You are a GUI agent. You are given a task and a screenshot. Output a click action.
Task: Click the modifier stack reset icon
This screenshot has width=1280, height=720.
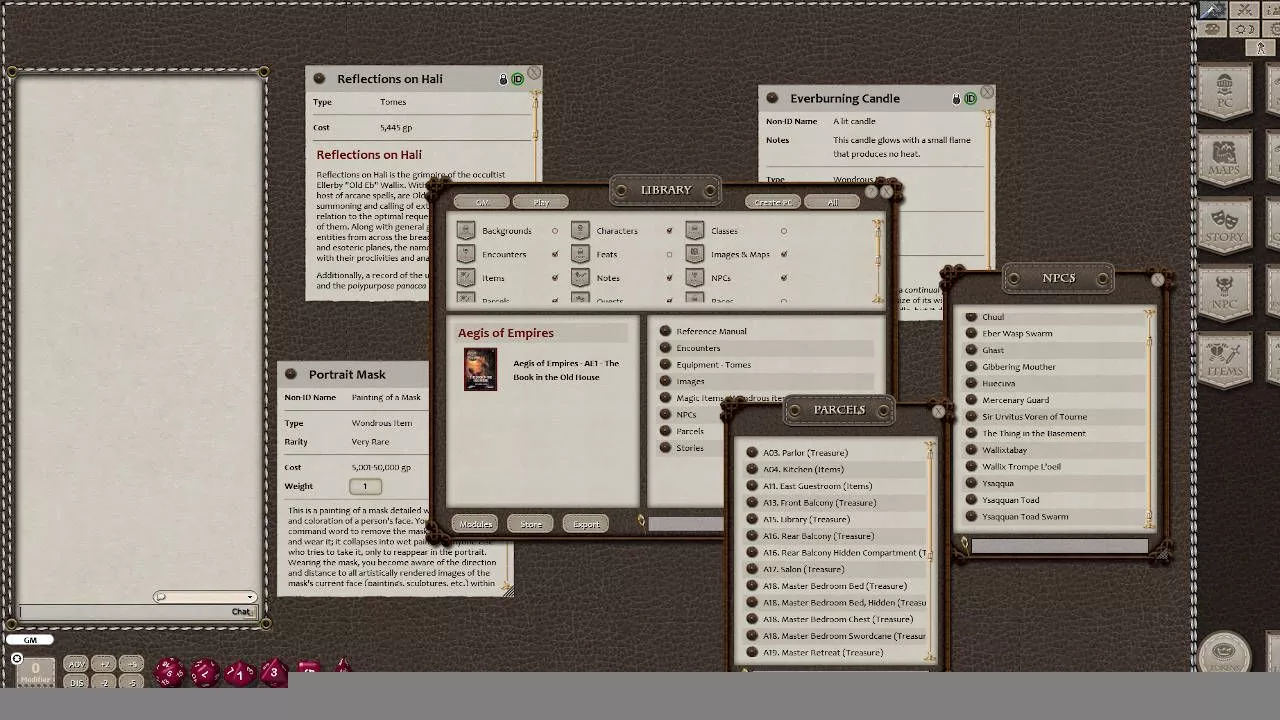click(x=16, y=658)
